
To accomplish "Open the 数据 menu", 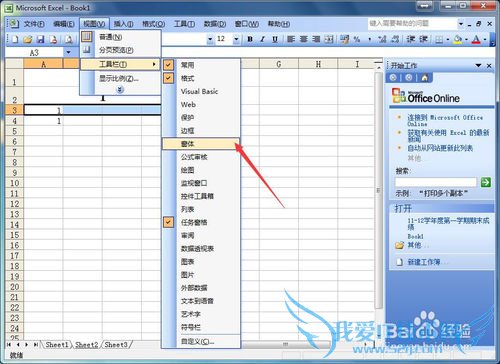I will [215, 24].
